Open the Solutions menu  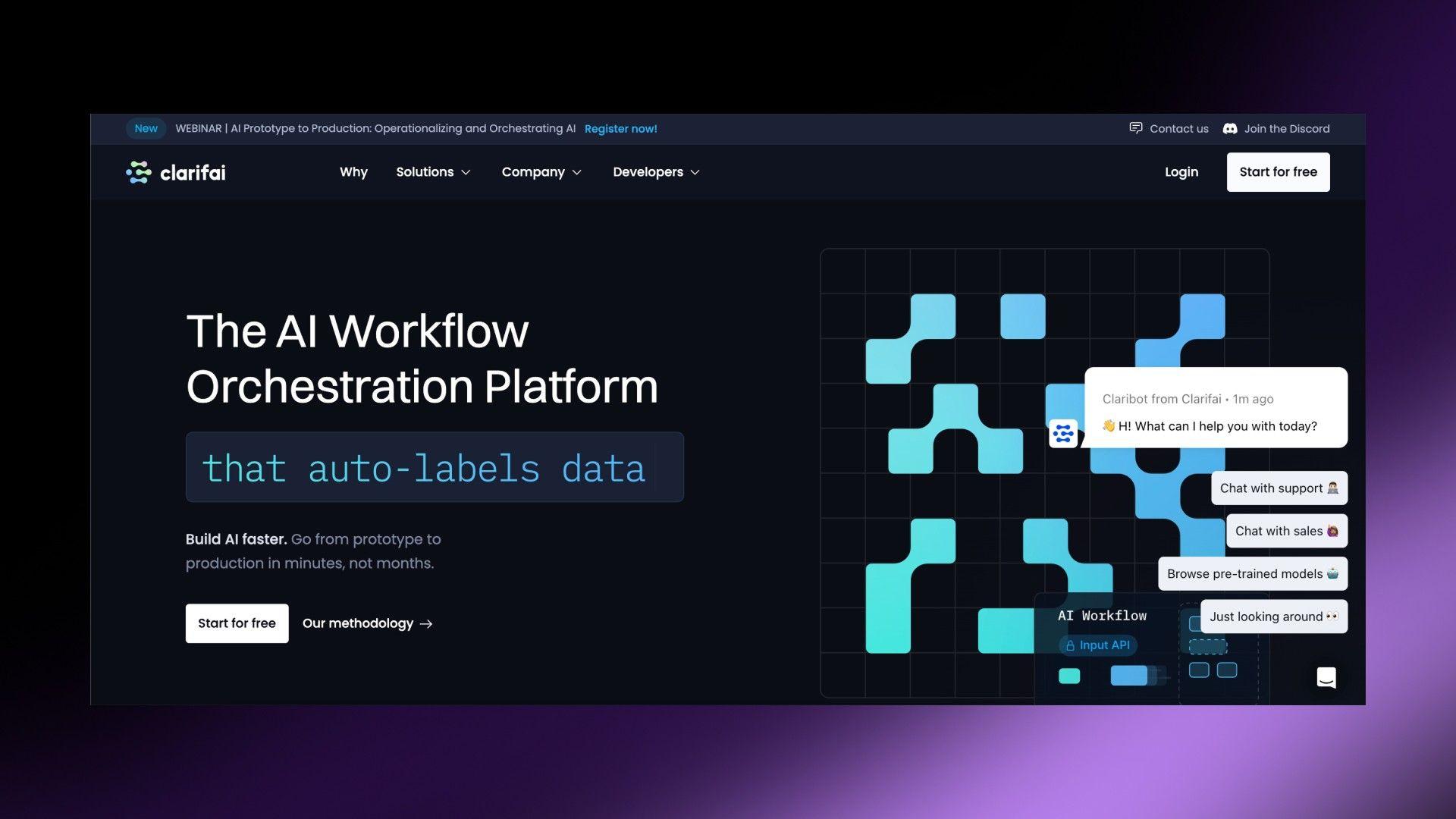click(433, 172)
